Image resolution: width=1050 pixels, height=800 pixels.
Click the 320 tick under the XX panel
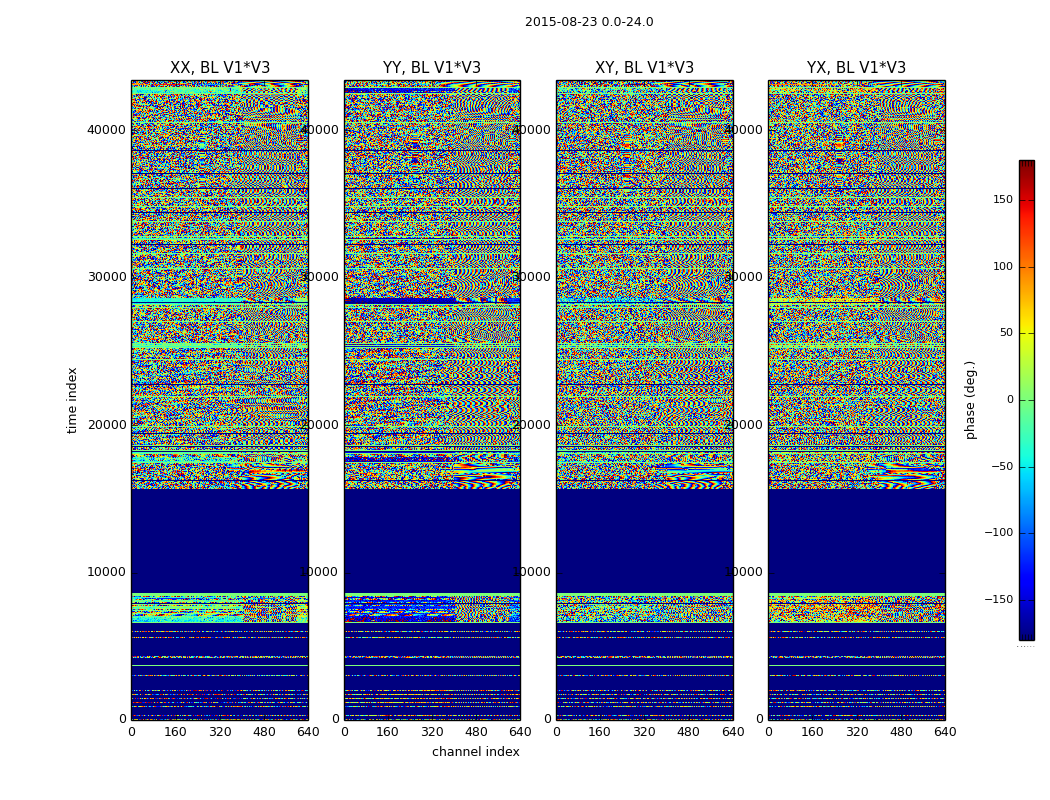point(220,732)
